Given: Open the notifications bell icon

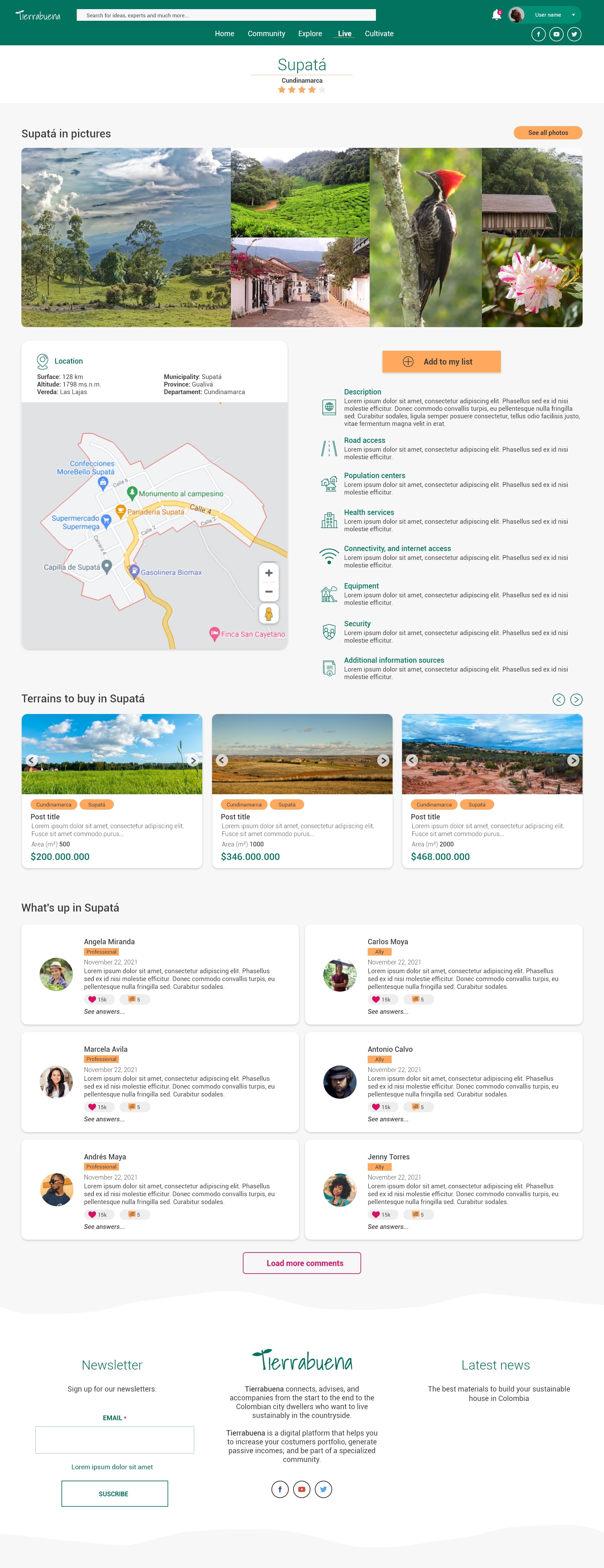Looking at the screenshot, I should click(496, 14).
